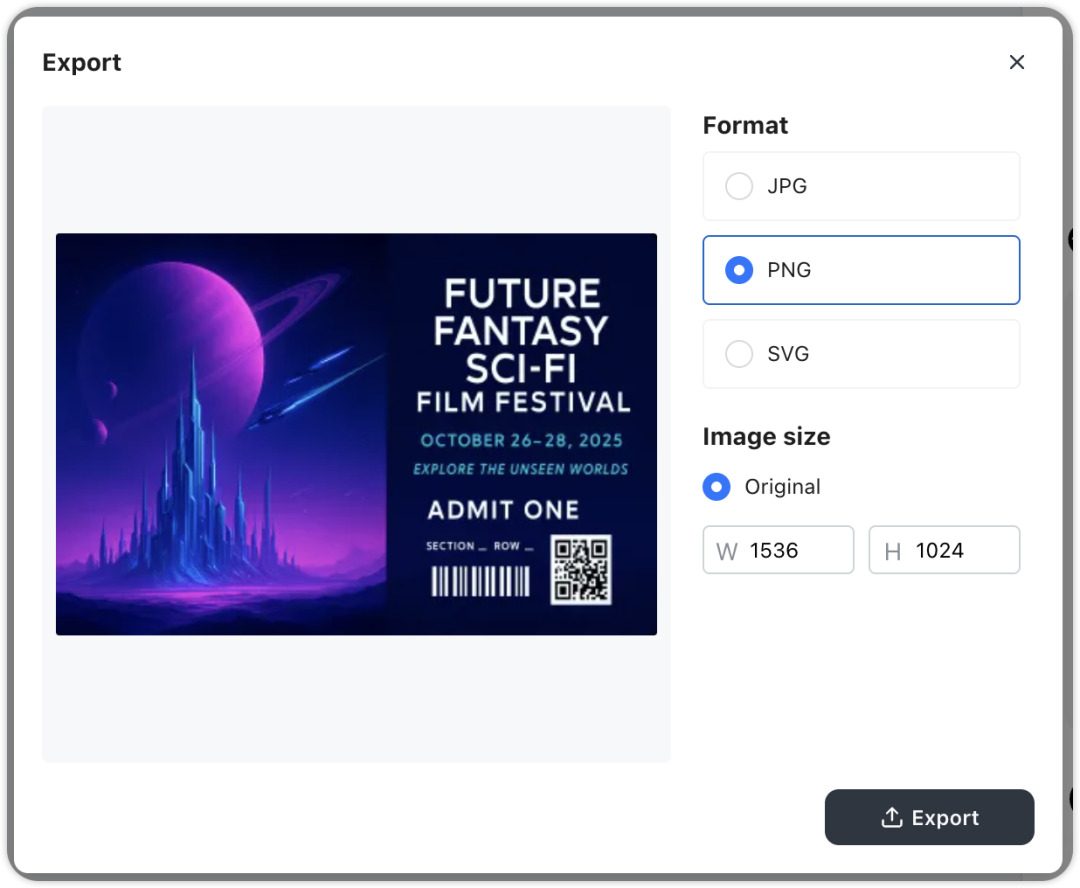Click the H prefix in the height box

[893, 551]
